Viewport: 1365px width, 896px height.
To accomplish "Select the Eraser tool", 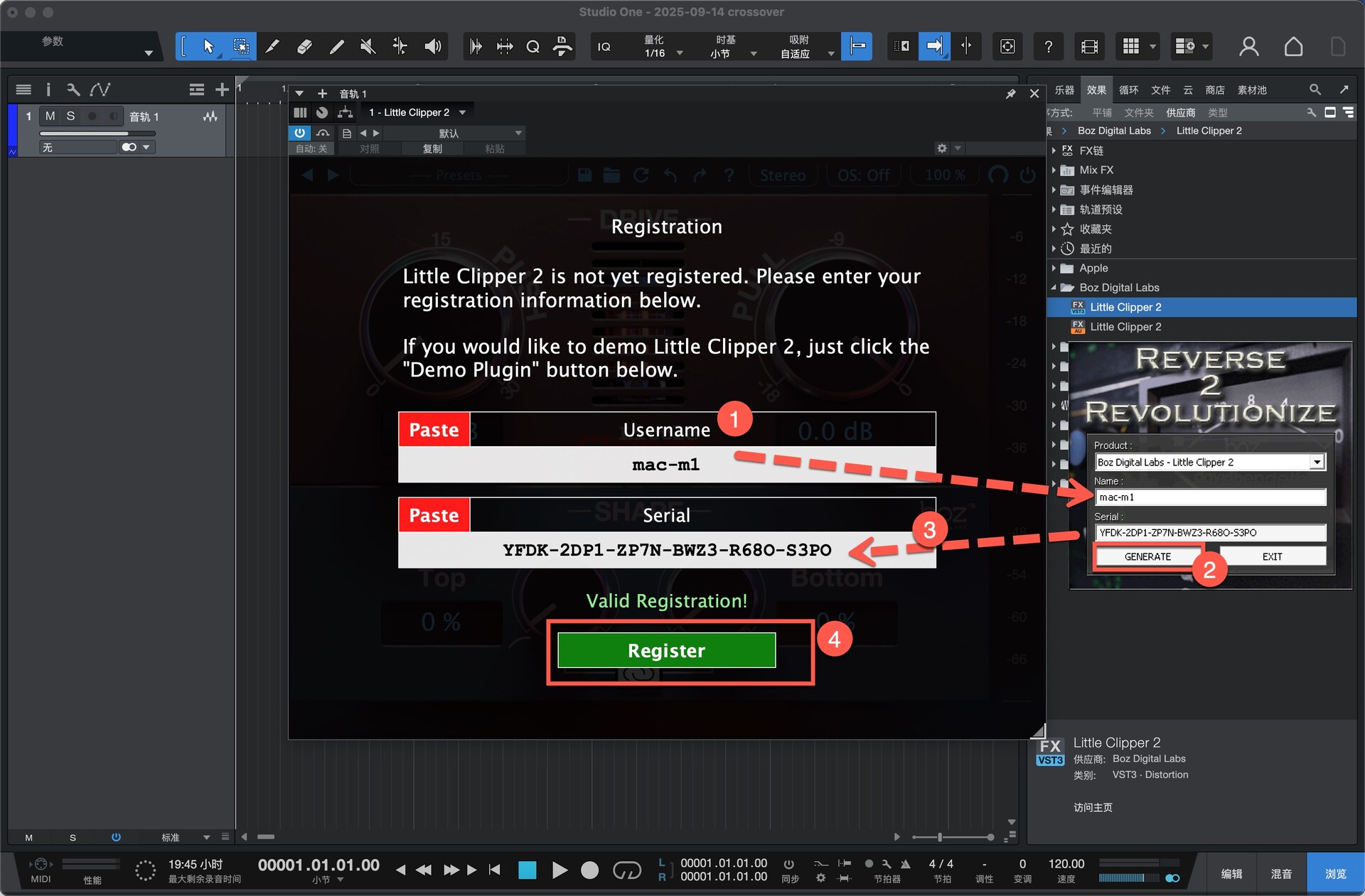I will click(304, 47).
